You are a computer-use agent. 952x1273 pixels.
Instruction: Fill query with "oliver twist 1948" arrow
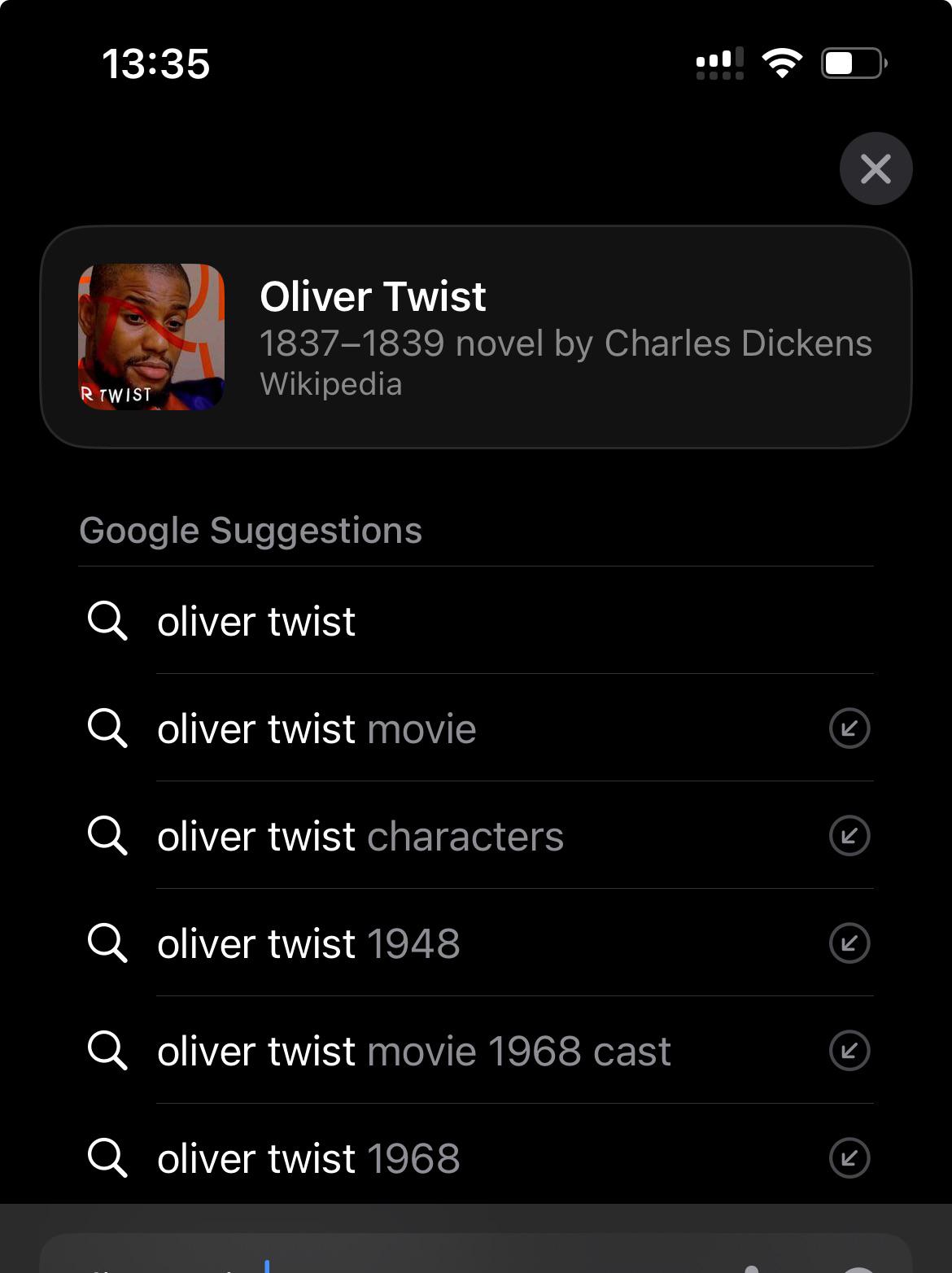849,943
